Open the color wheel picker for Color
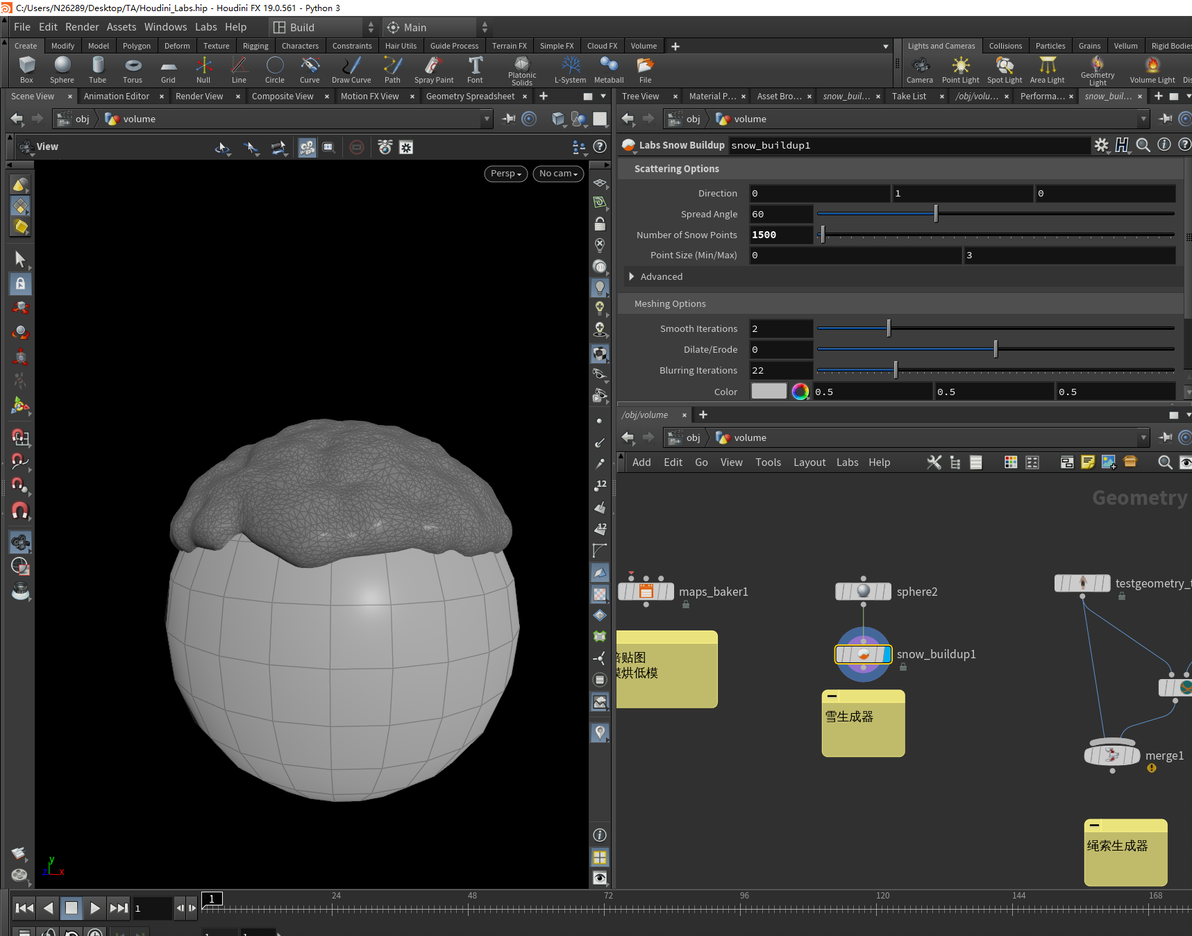Viewport: 1192px width, 936px height. coord(800,392)
